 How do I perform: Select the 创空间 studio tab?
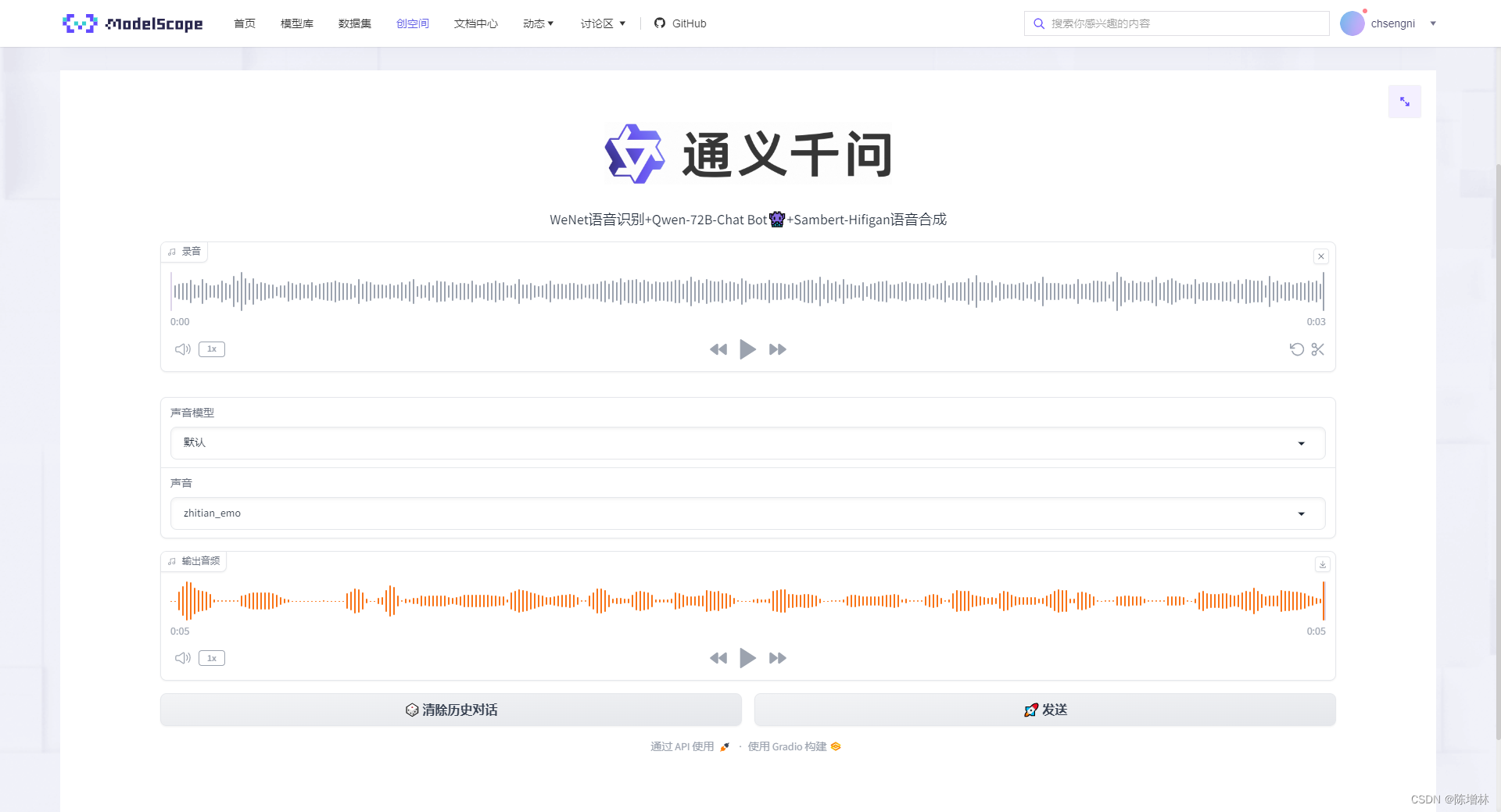413,23
